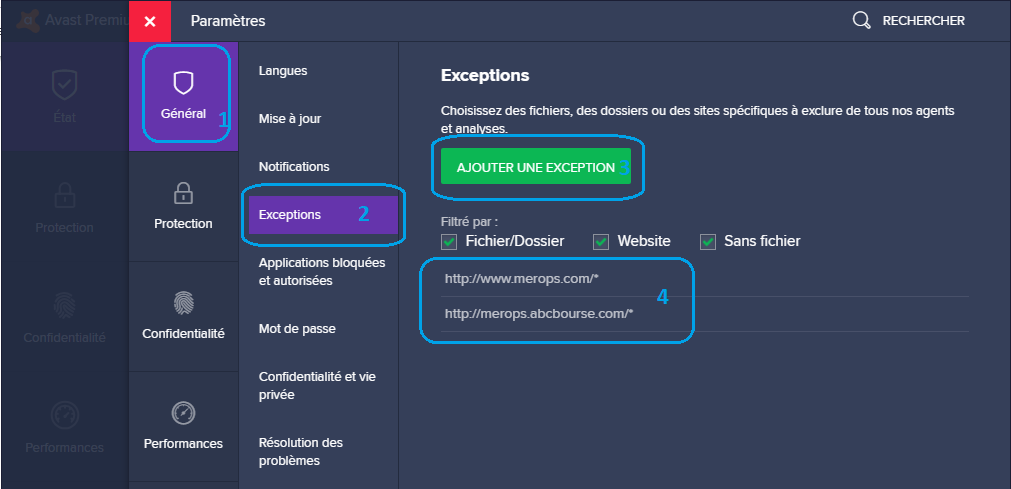
Task: Uncheck the Fichier/Dossier filter checkbox
Action: point(449,241)
